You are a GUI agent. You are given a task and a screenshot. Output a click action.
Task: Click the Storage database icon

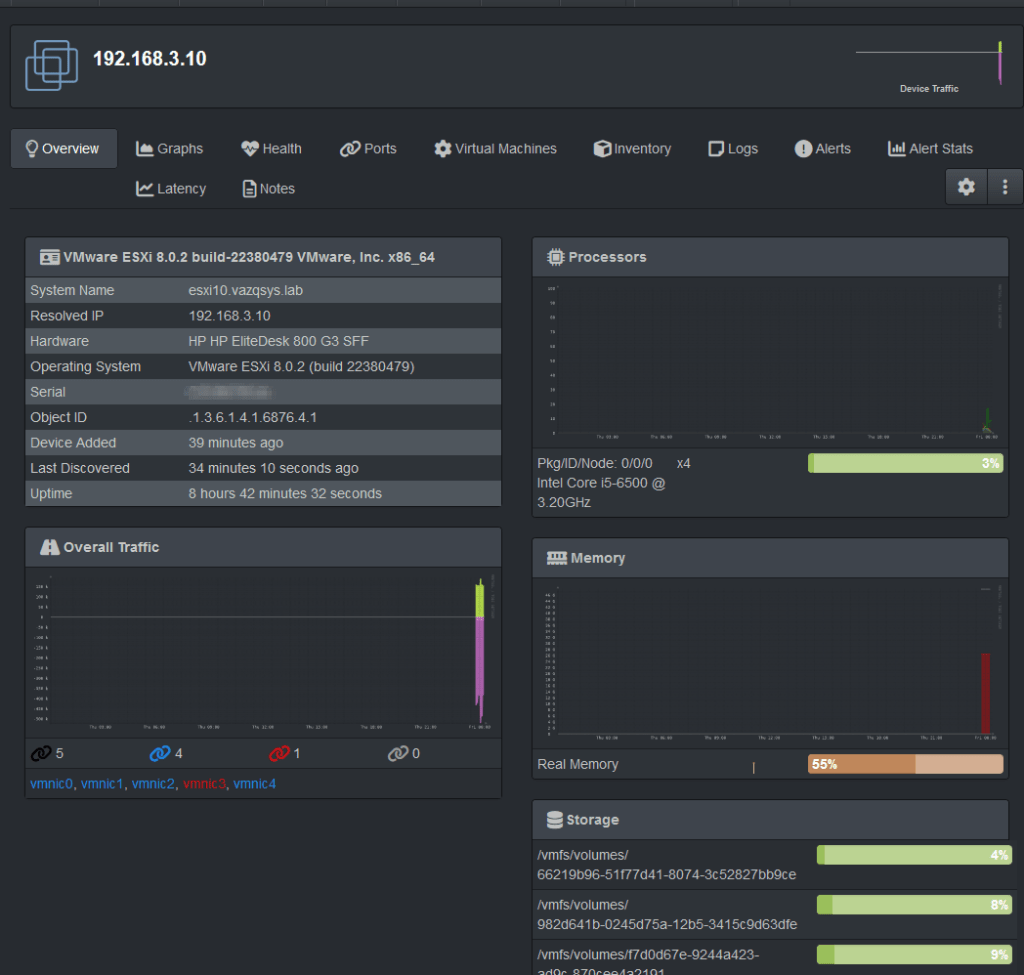554,820
